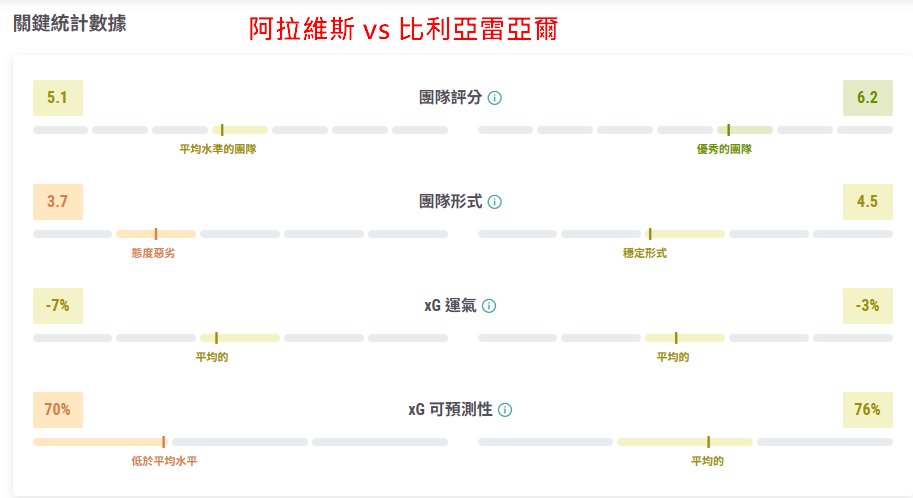The image size is (913, 498).
Task: Click the red 阿拉維斯 vs 比利亞雷亞爾 title
Action: [403, 30]
